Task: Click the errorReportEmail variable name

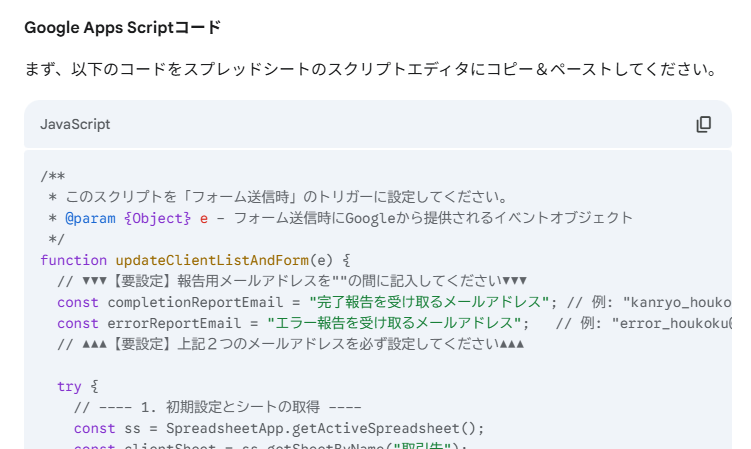Action: [174, 323]
